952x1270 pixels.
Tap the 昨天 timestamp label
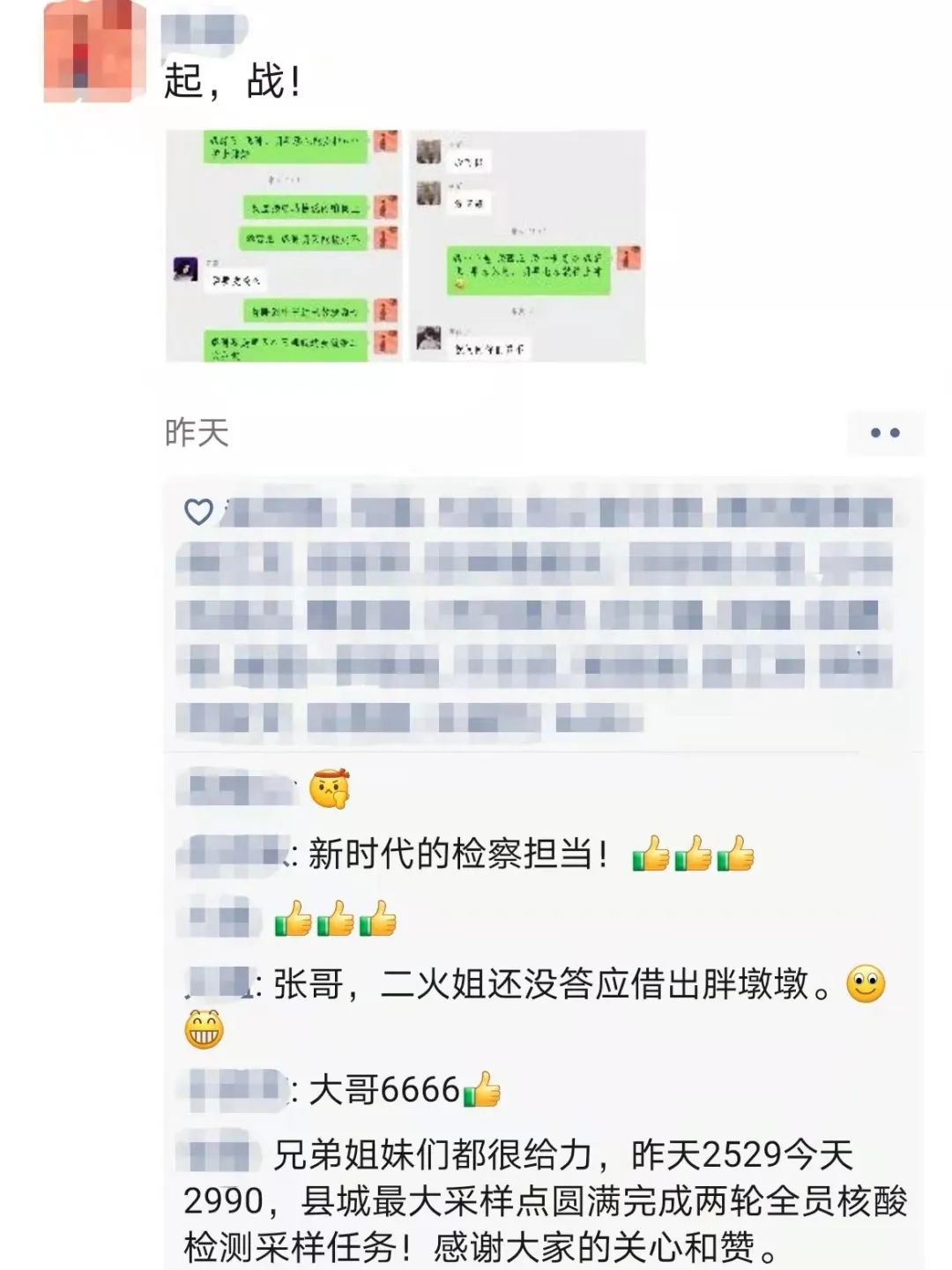197,433
